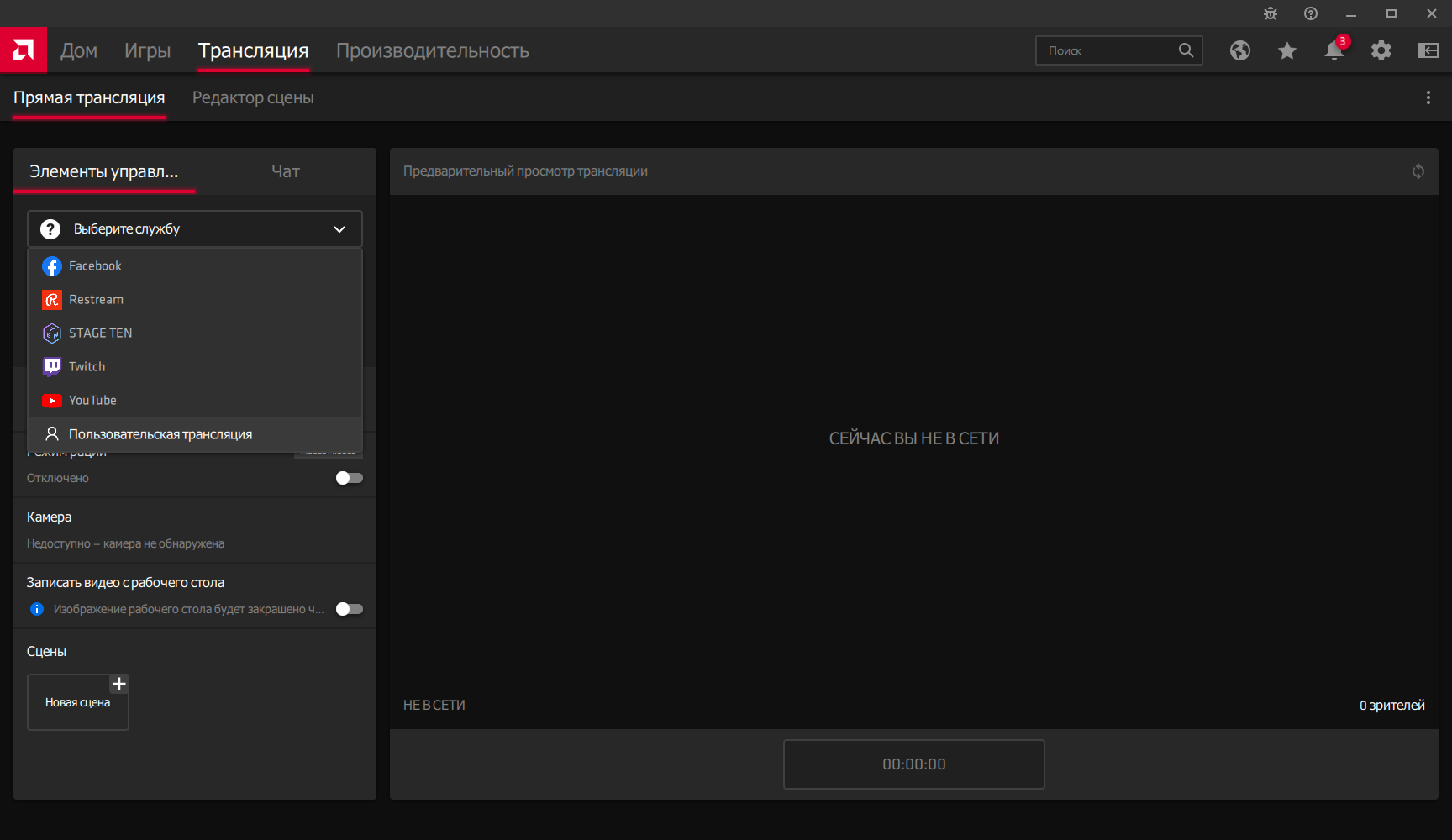Open the web browser globe icon

[1240, 50]
